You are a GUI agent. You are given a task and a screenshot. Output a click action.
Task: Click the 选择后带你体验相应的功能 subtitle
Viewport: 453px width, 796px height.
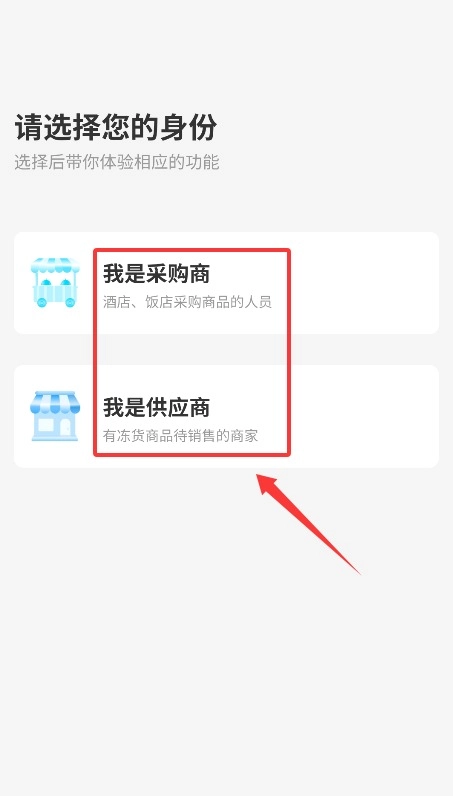click(117, 162)
